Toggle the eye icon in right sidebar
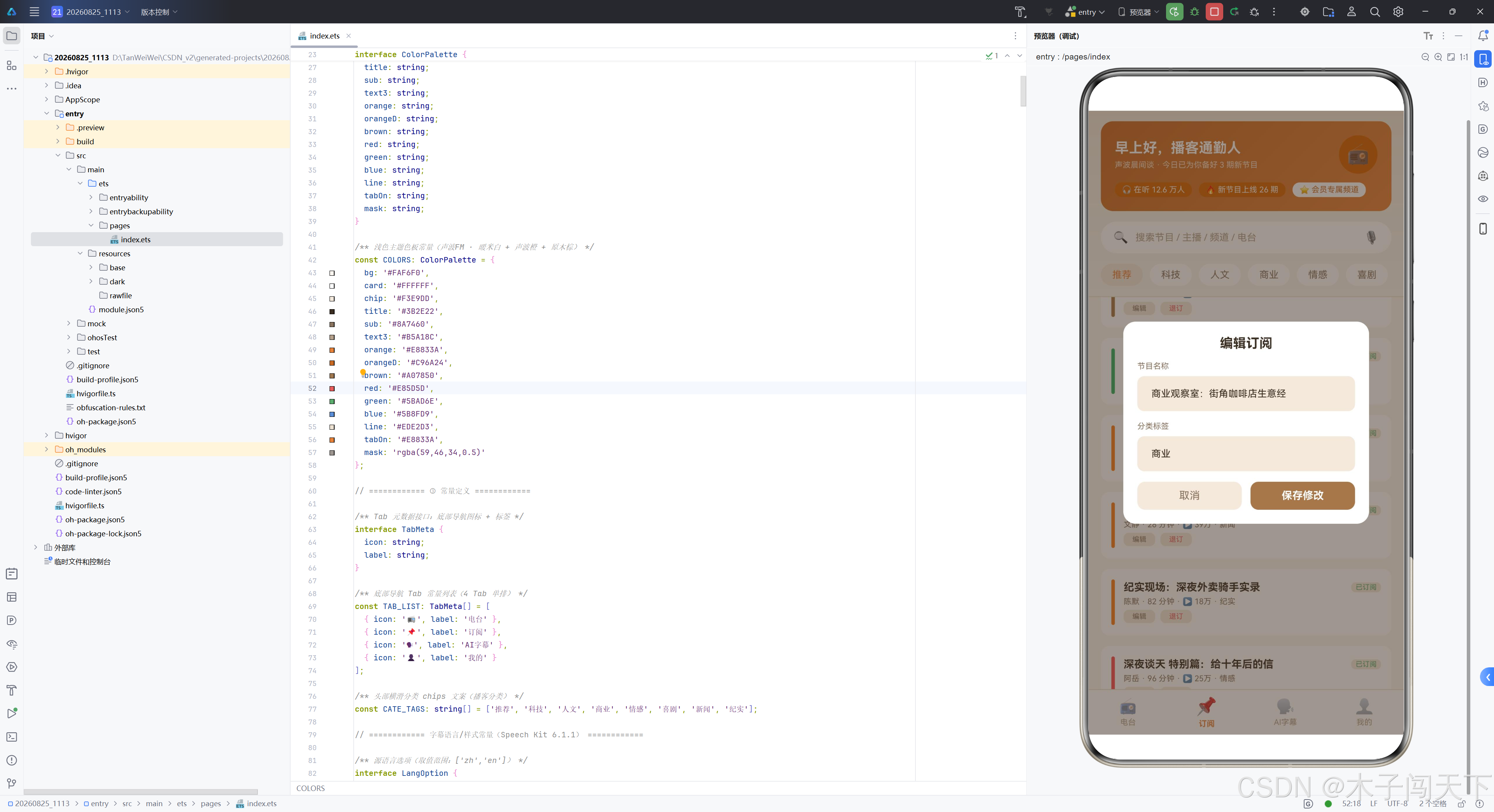1494x812 pixels. click(1482, 199)
